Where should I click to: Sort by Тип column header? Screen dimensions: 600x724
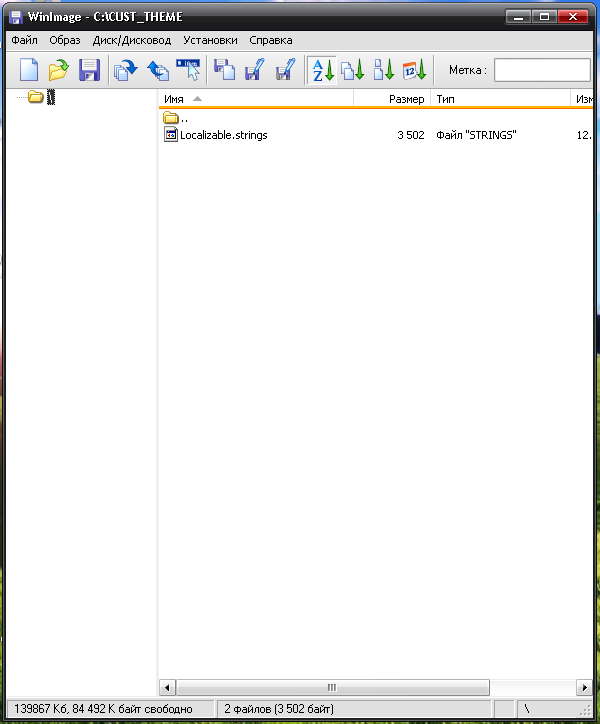(x=501, y=99)
